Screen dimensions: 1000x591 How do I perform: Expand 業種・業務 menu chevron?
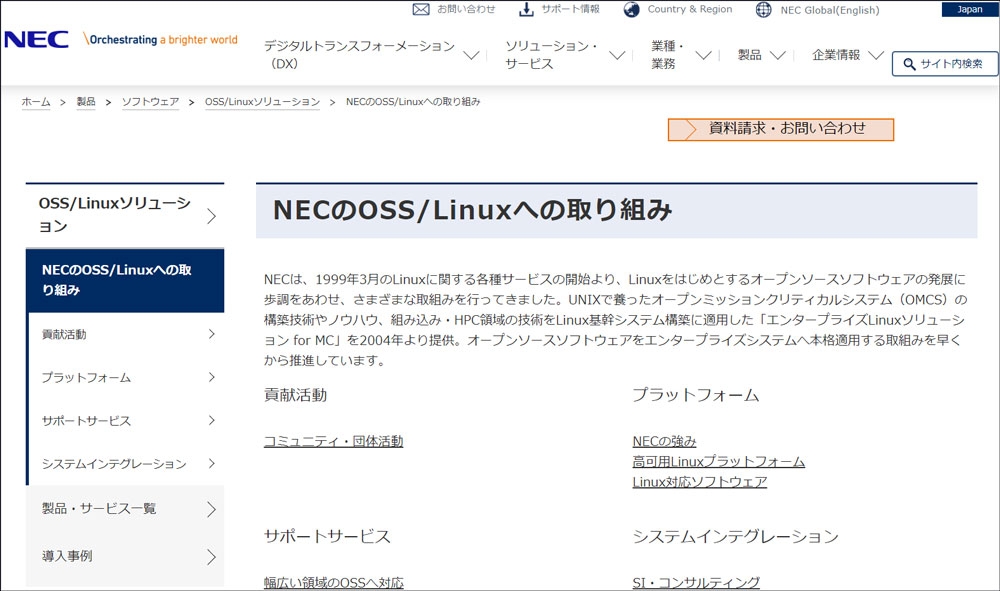[x=703, y=55]
